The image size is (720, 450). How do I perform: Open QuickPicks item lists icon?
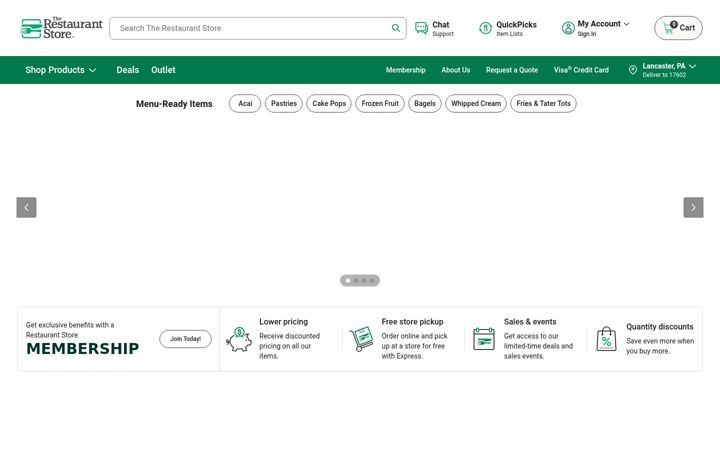[485, 28]
